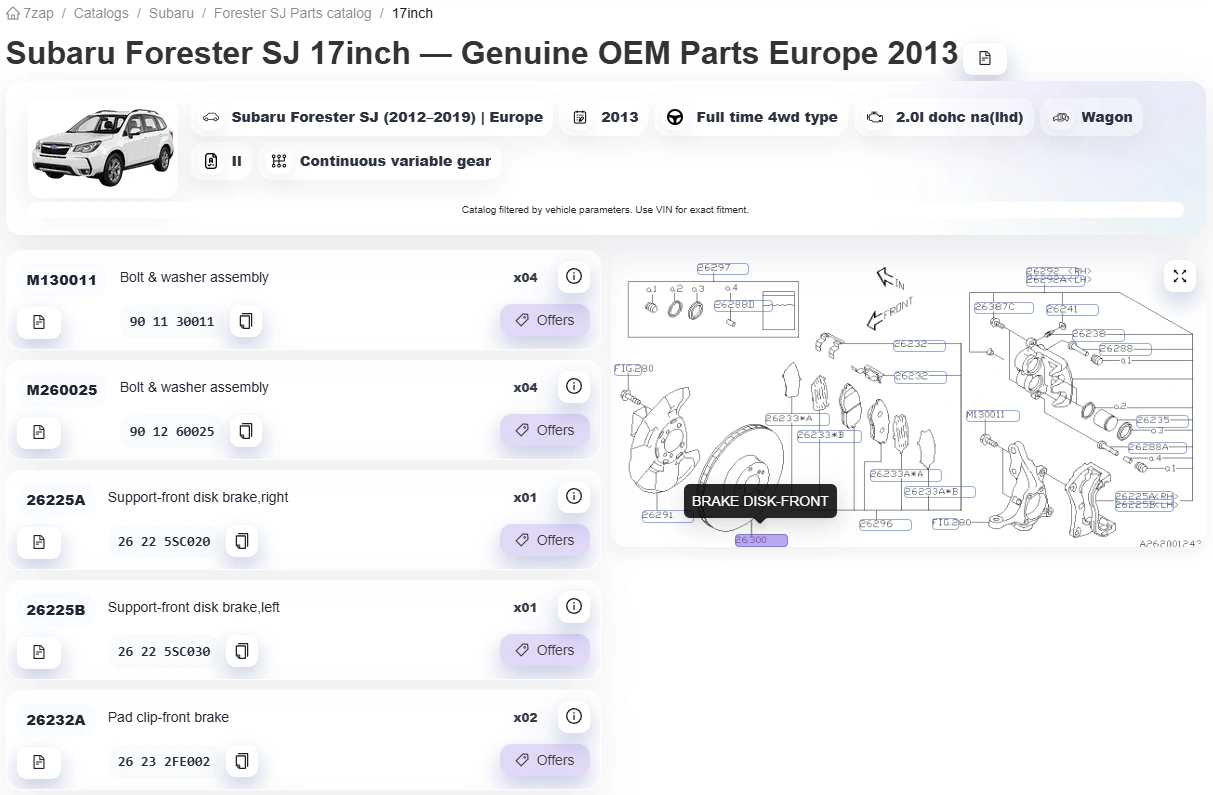Click the document icon beside page title
The image size is (1213, 795).
tap(985, 58)
